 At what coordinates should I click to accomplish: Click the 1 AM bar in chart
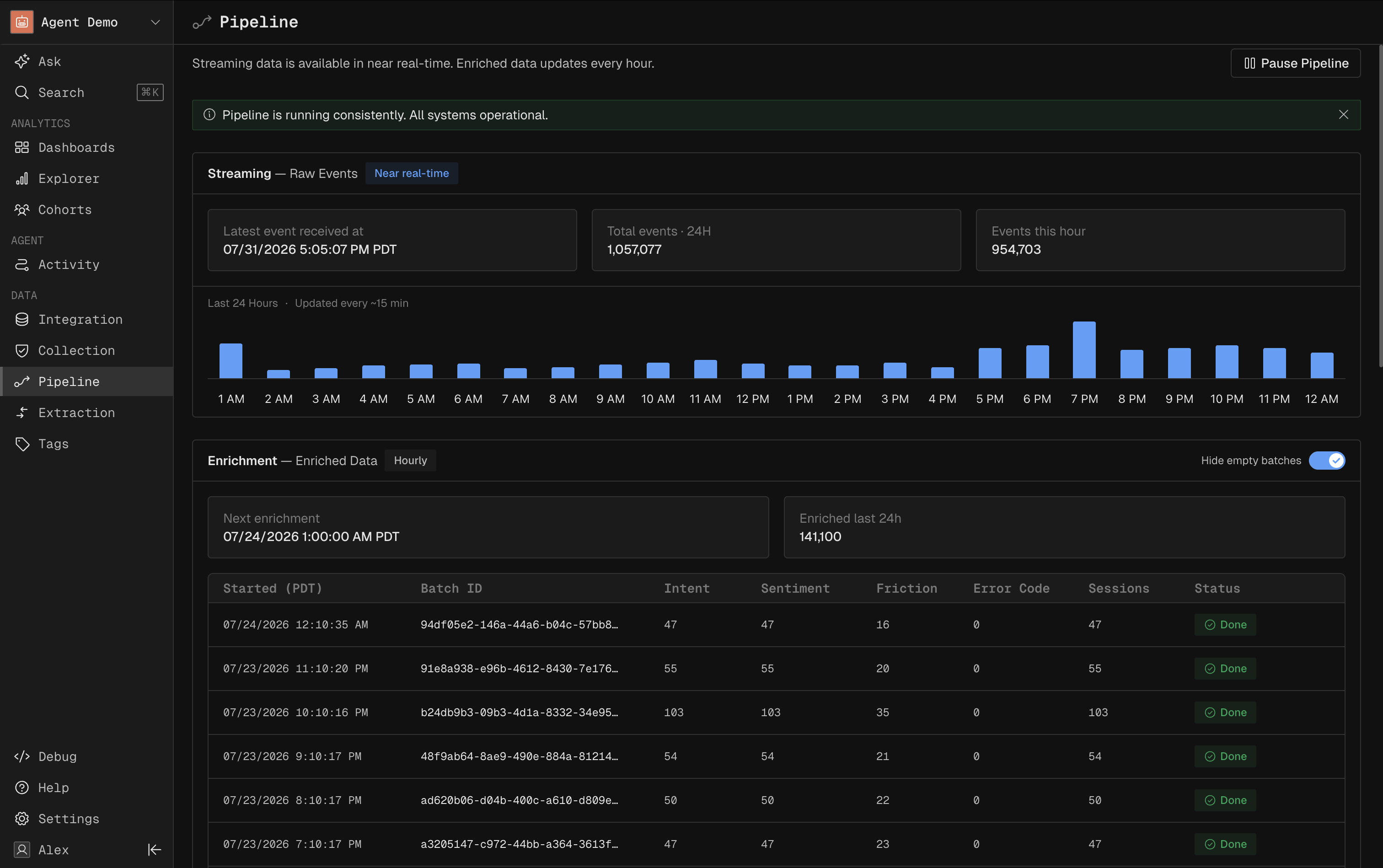pos(231,360)
